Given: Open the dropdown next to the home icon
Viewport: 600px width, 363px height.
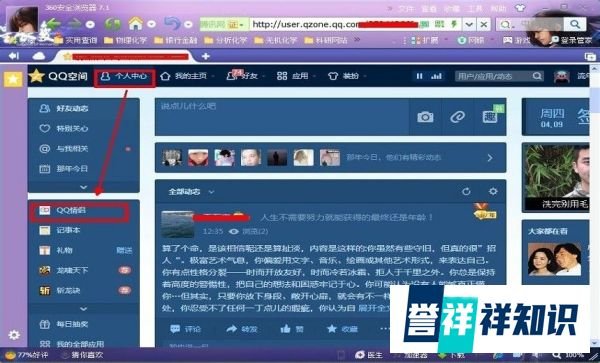Looking at the screenshot, I should [x=151, y=24].
